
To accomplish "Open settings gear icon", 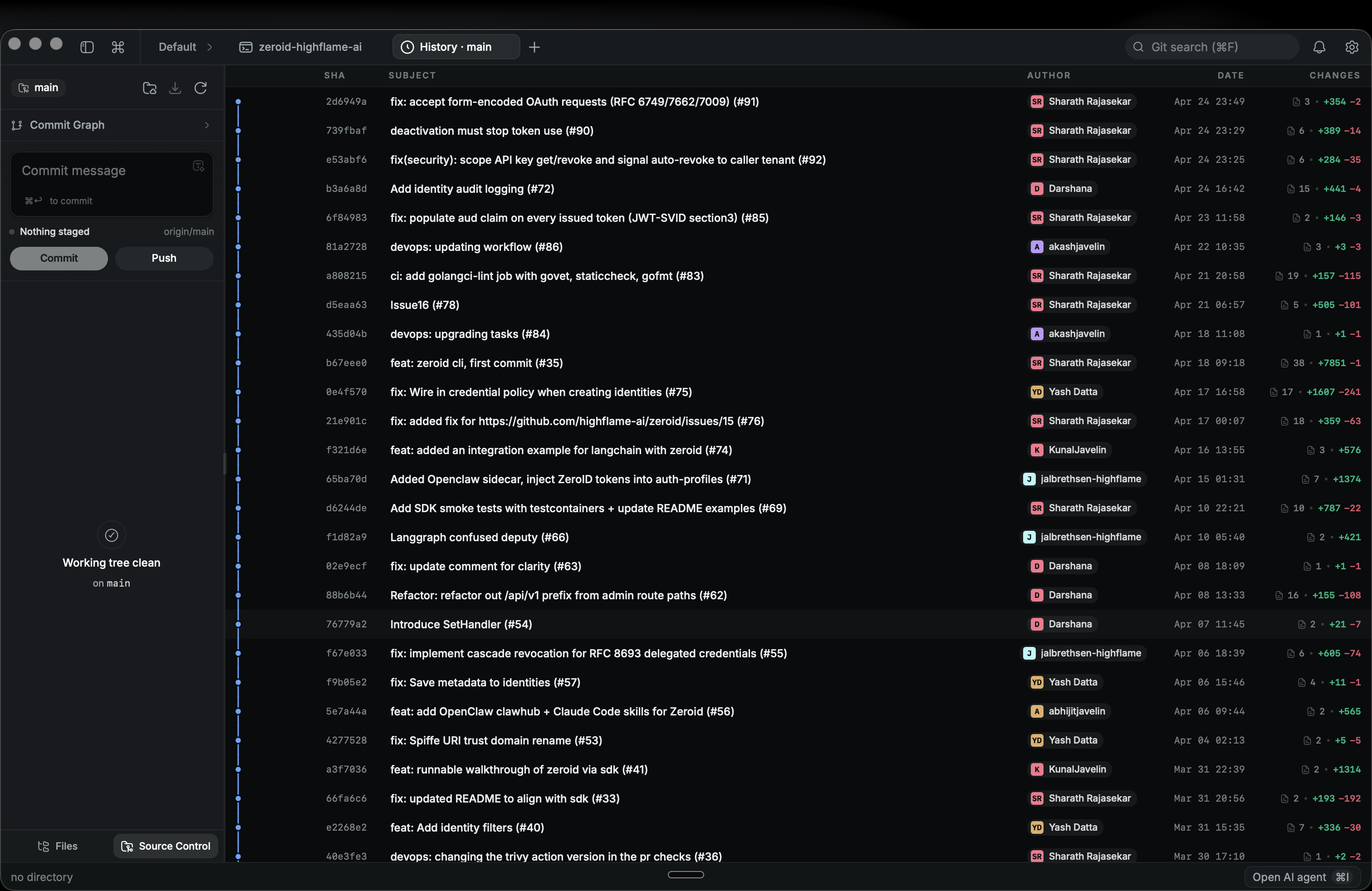I will [x=1352, y=47].
